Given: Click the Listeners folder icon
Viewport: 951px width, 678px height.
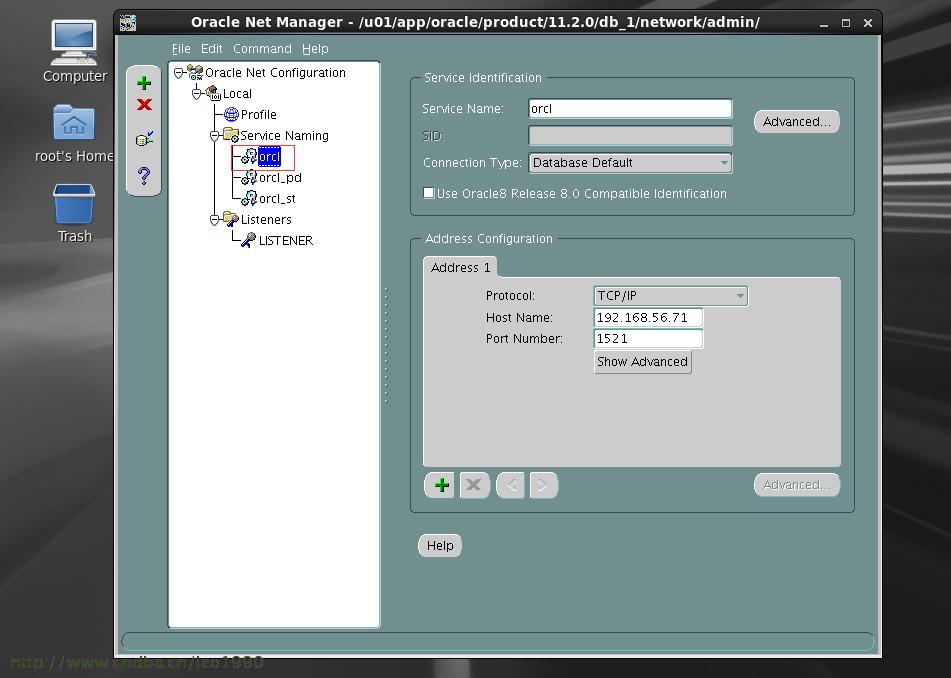Looking at the screenshot, I should tap(230, 220).
